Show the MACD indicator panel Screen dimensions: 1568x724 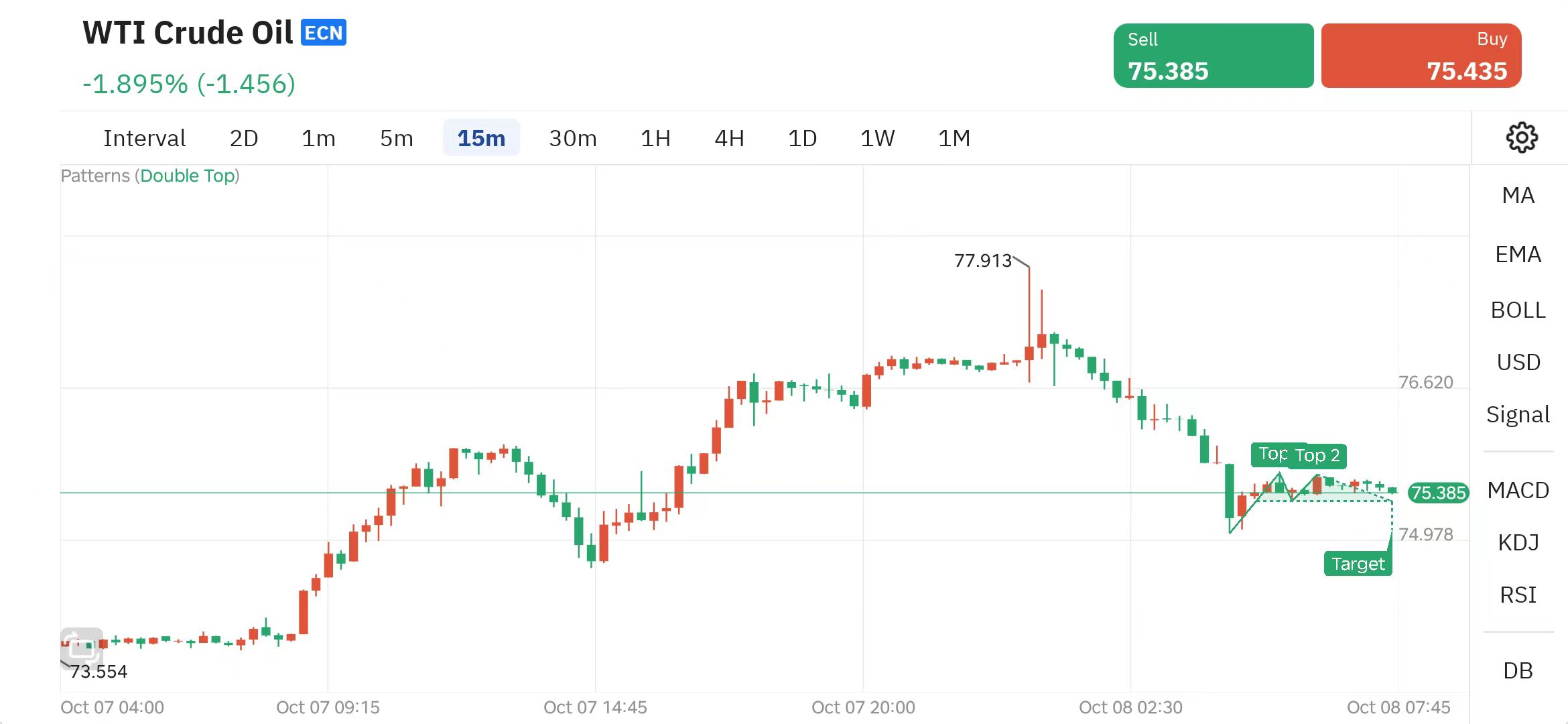click(1518, 490)
